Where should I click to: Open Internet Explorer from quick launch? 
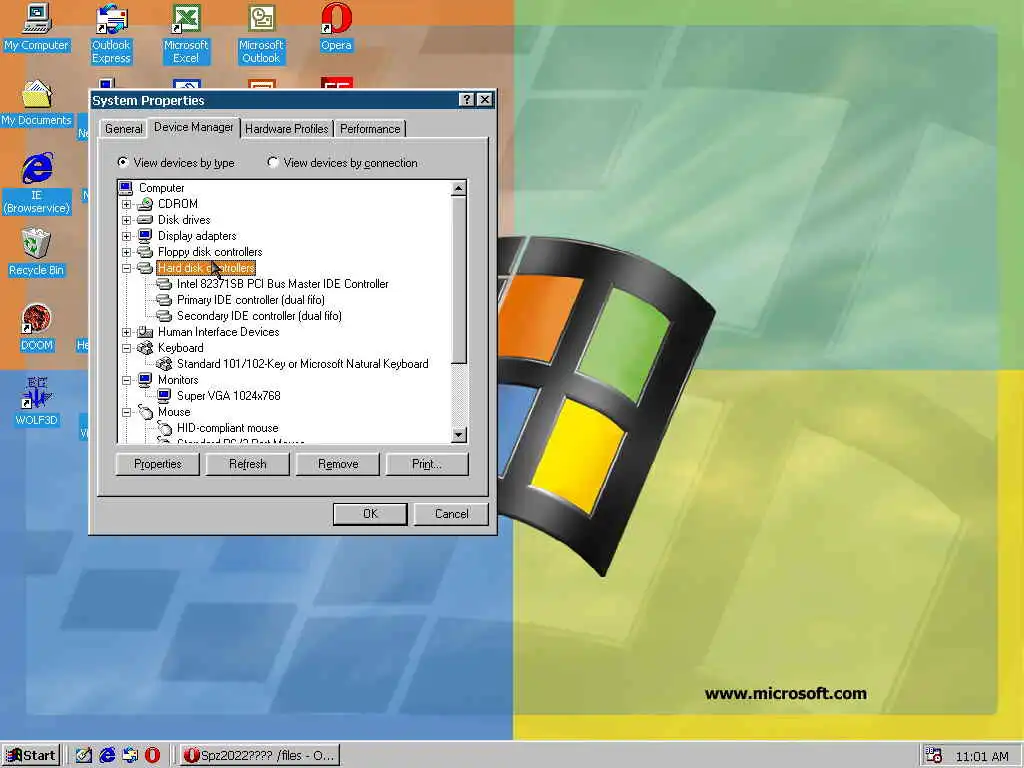(x=107, y=755)
